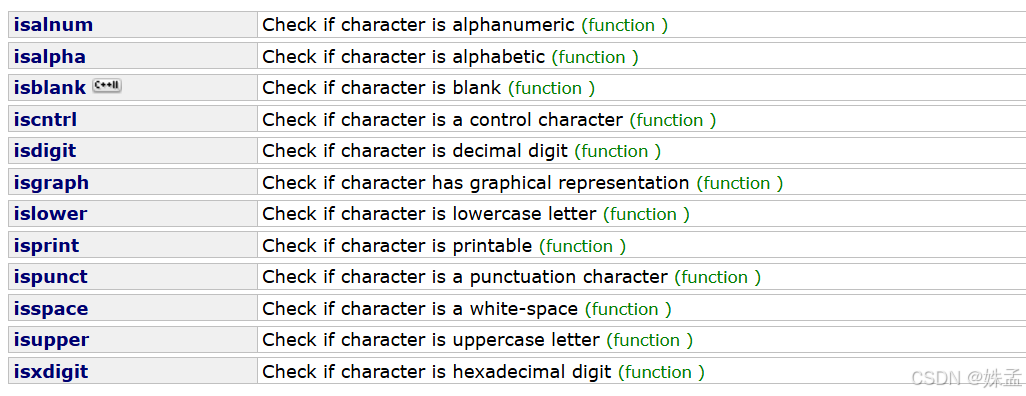Open the isalpha function link

pos(50,56)
